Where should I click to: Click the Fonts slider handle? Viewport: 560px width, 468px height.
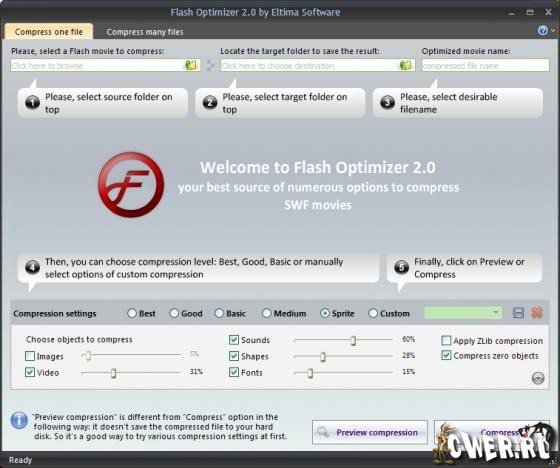(x=310, y=373)
